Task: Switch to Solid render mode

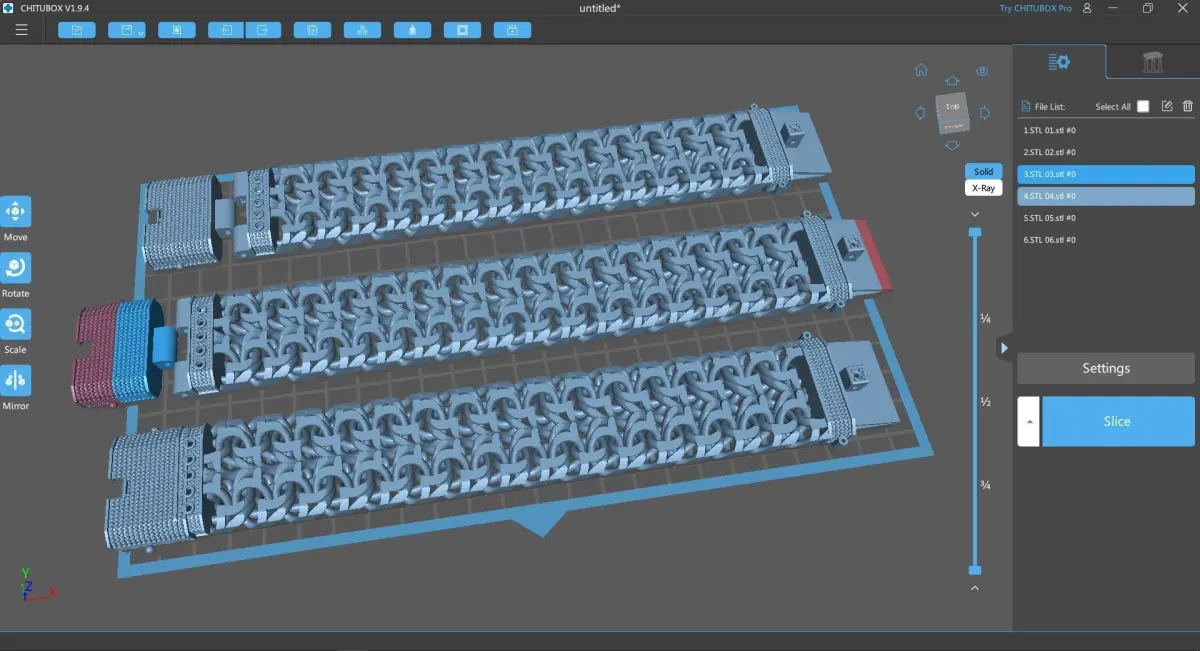Action: (x=983, y=172)
